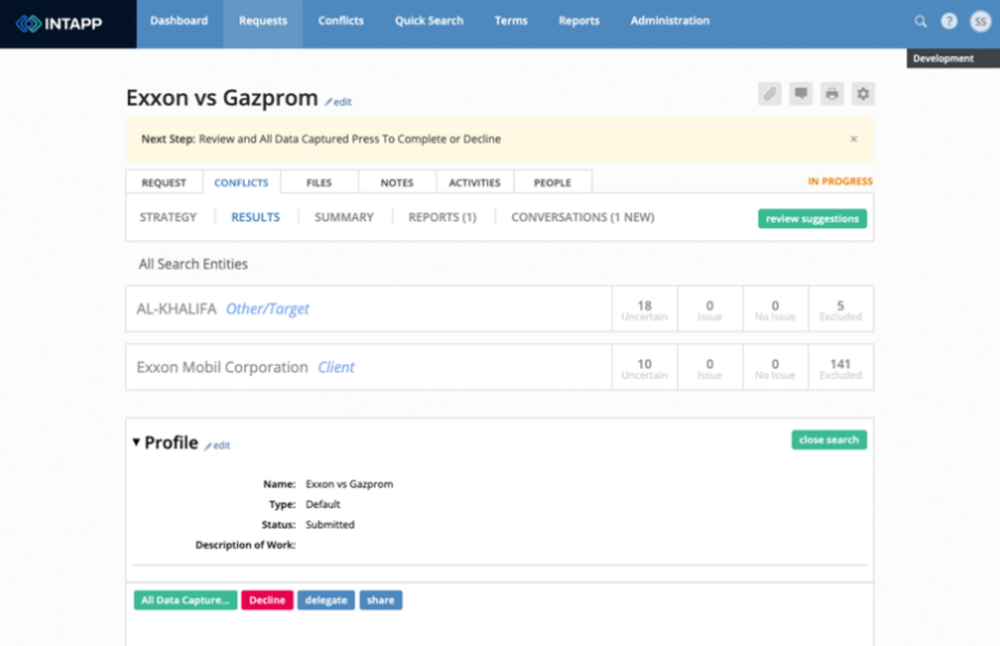
Task: Open the comment bubble icon
Action: pos(801,94)
